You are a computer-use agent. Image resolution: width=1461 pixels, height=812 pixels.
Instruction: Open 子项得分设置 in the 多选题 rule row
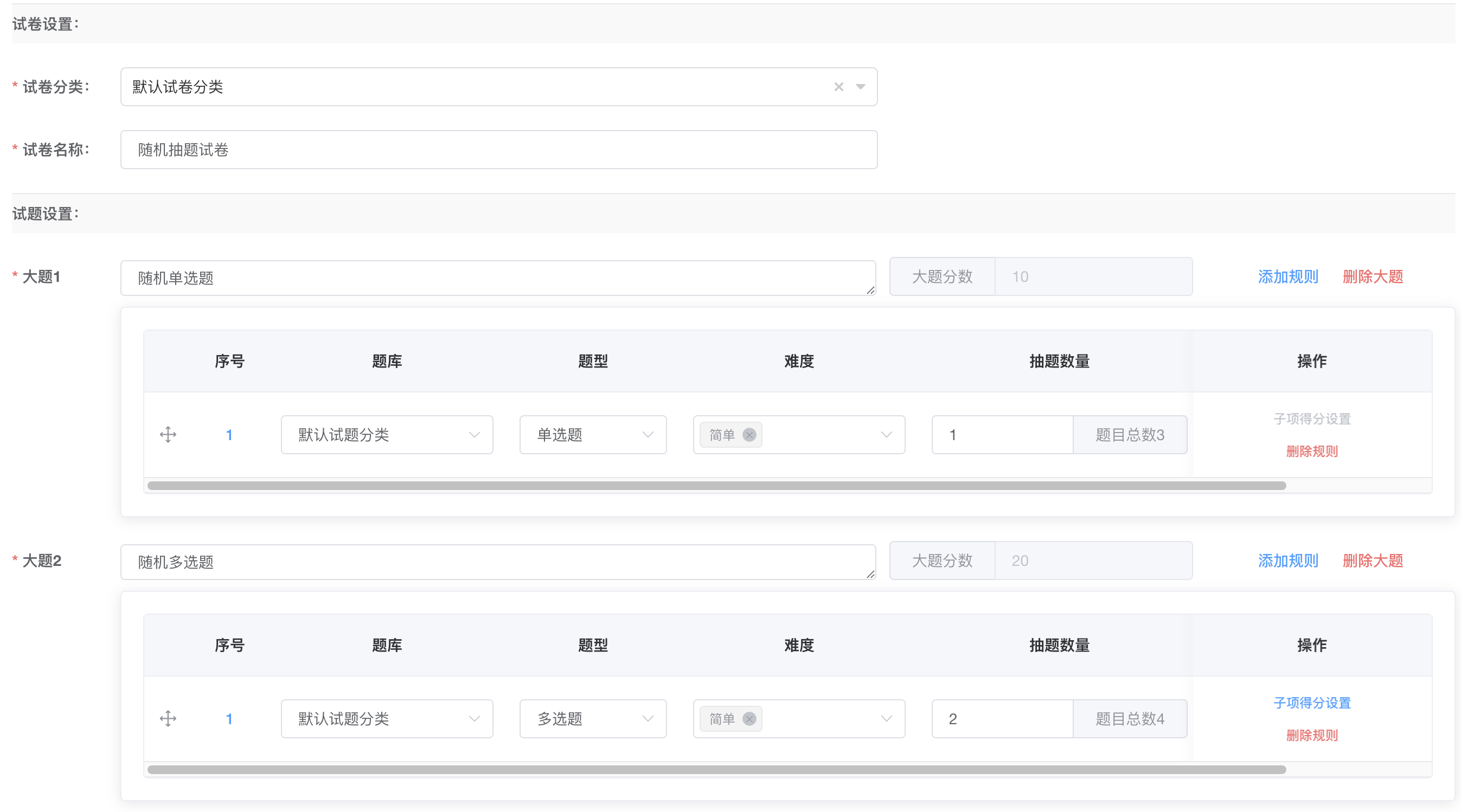1312,703
